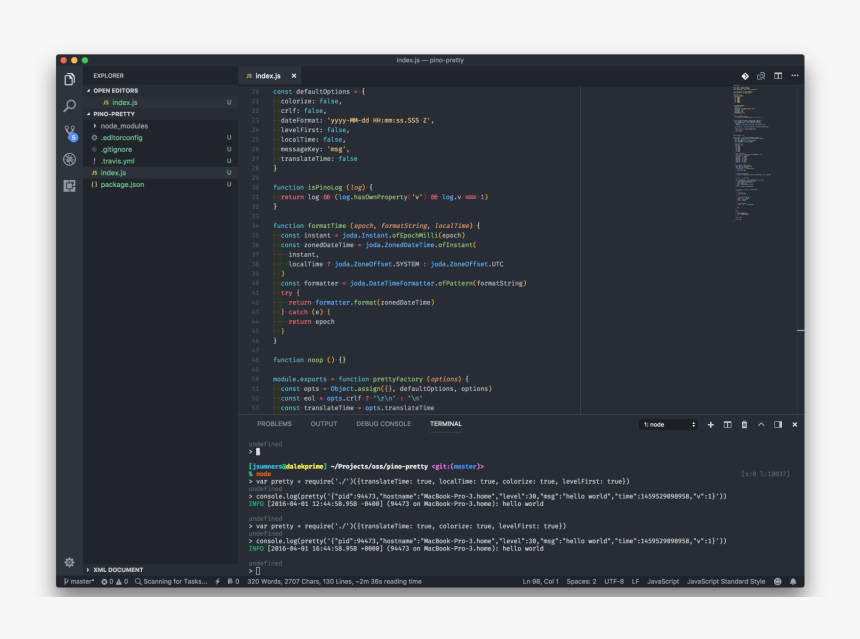Open errors and warnings count in status bar
The image size is (860, 639).
(115, 581)
